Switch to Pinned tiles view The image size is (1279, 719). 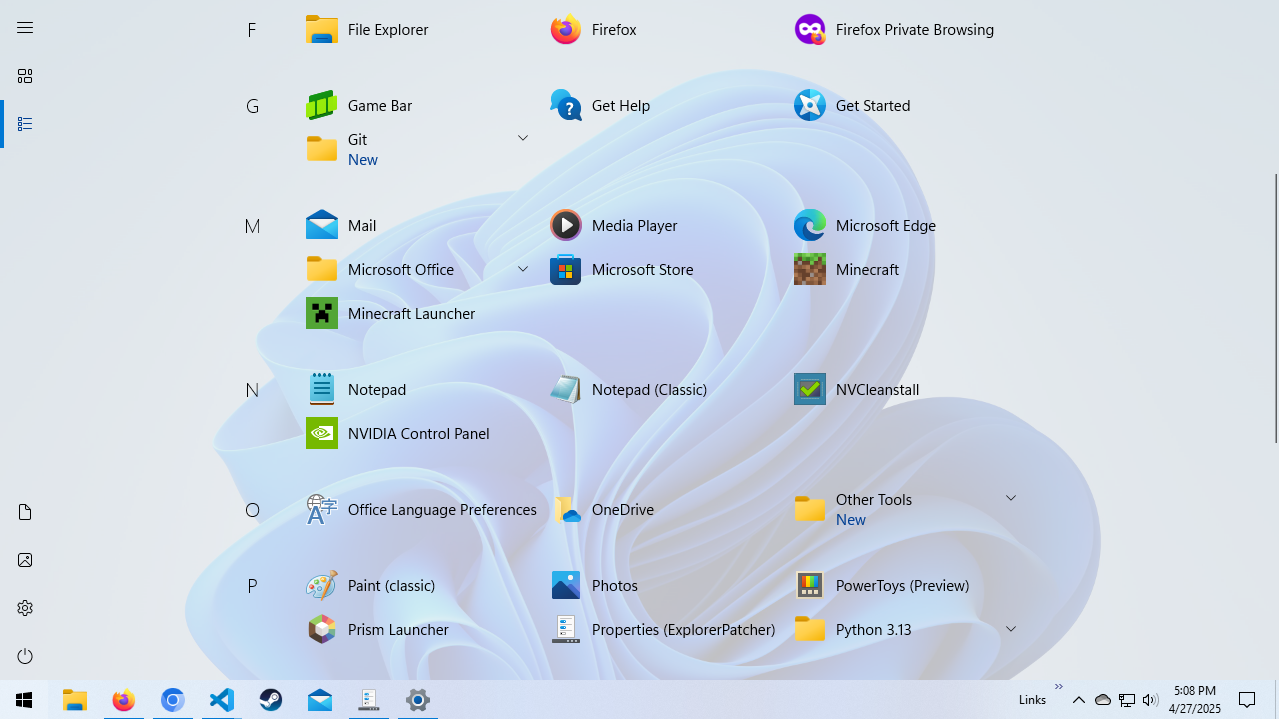[x=25, y=76]
